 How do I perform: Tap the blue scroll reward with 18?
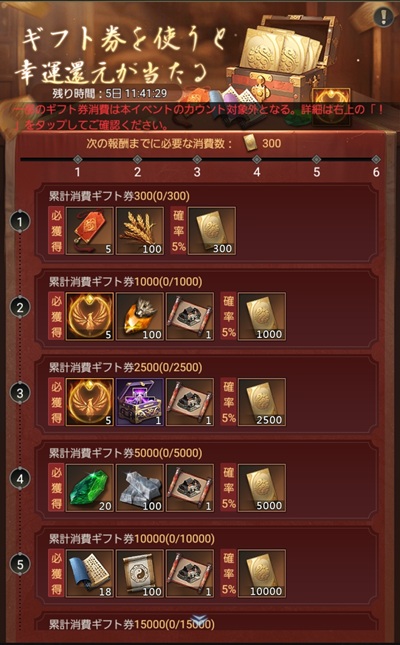click(90, 573)
